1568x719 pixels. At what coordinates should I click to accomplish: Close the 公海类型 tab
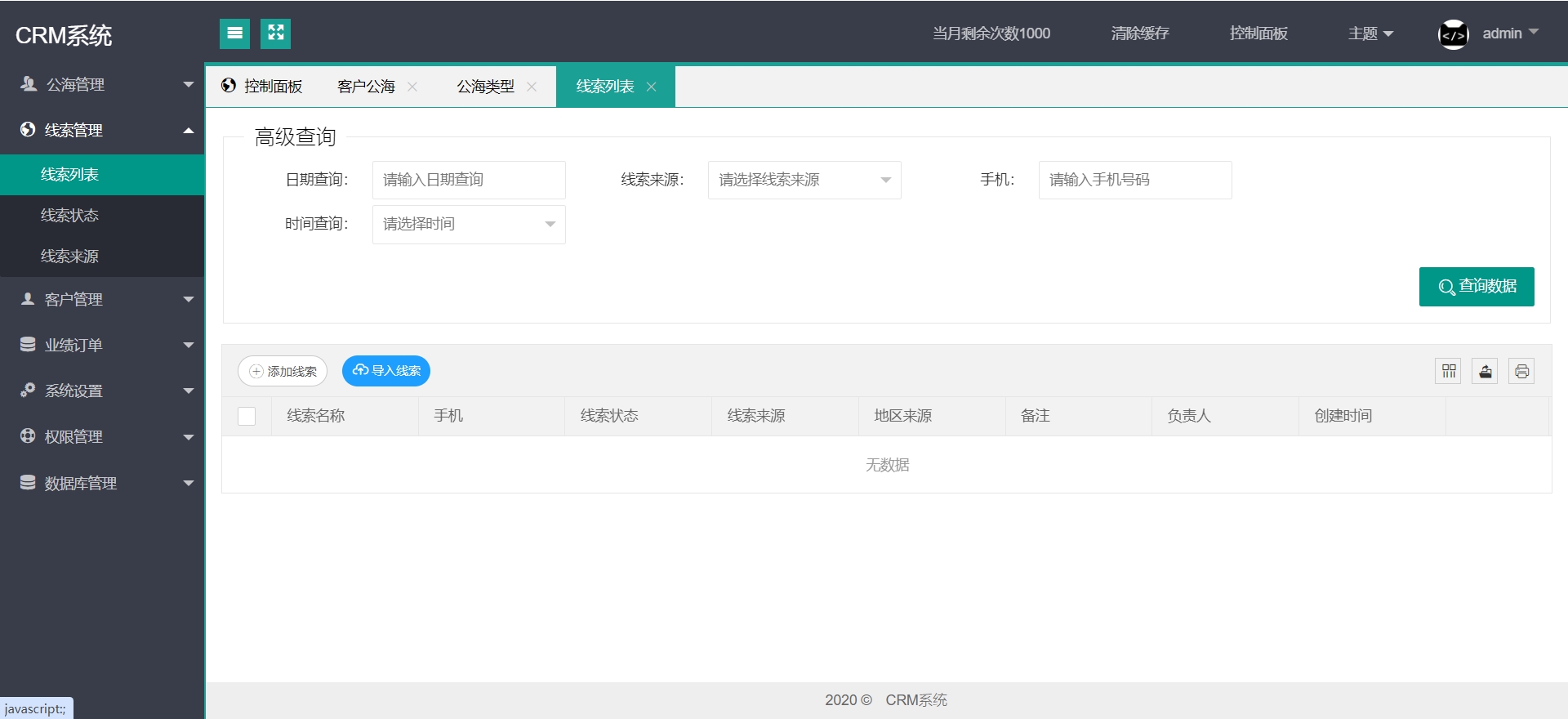532,87
